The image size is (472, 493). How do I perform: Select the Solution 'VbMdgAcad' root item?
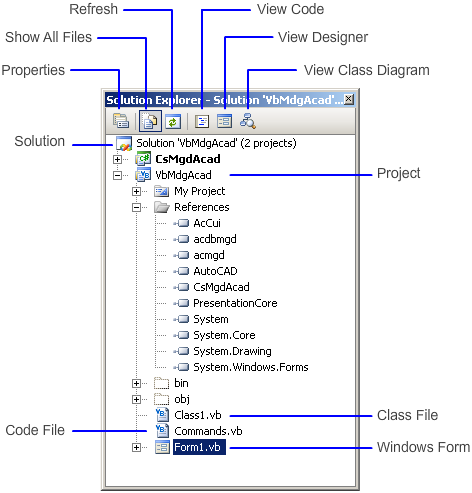pos(216,143)
